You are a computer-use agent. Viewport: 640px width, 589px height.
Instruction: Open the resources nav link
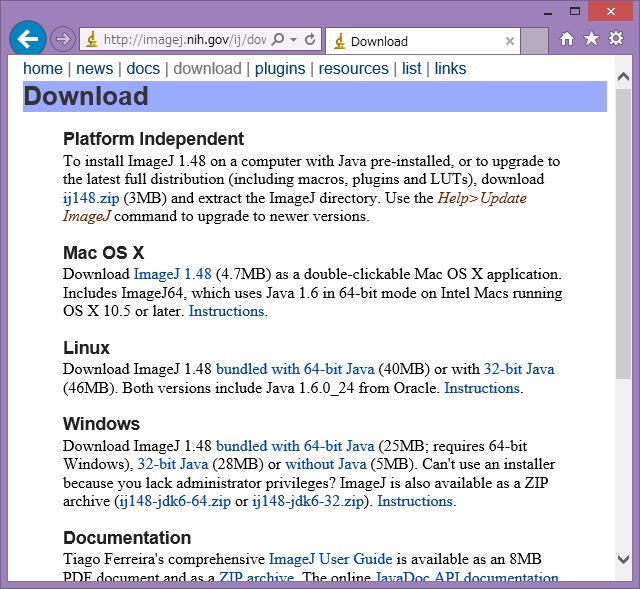(353, 69)
